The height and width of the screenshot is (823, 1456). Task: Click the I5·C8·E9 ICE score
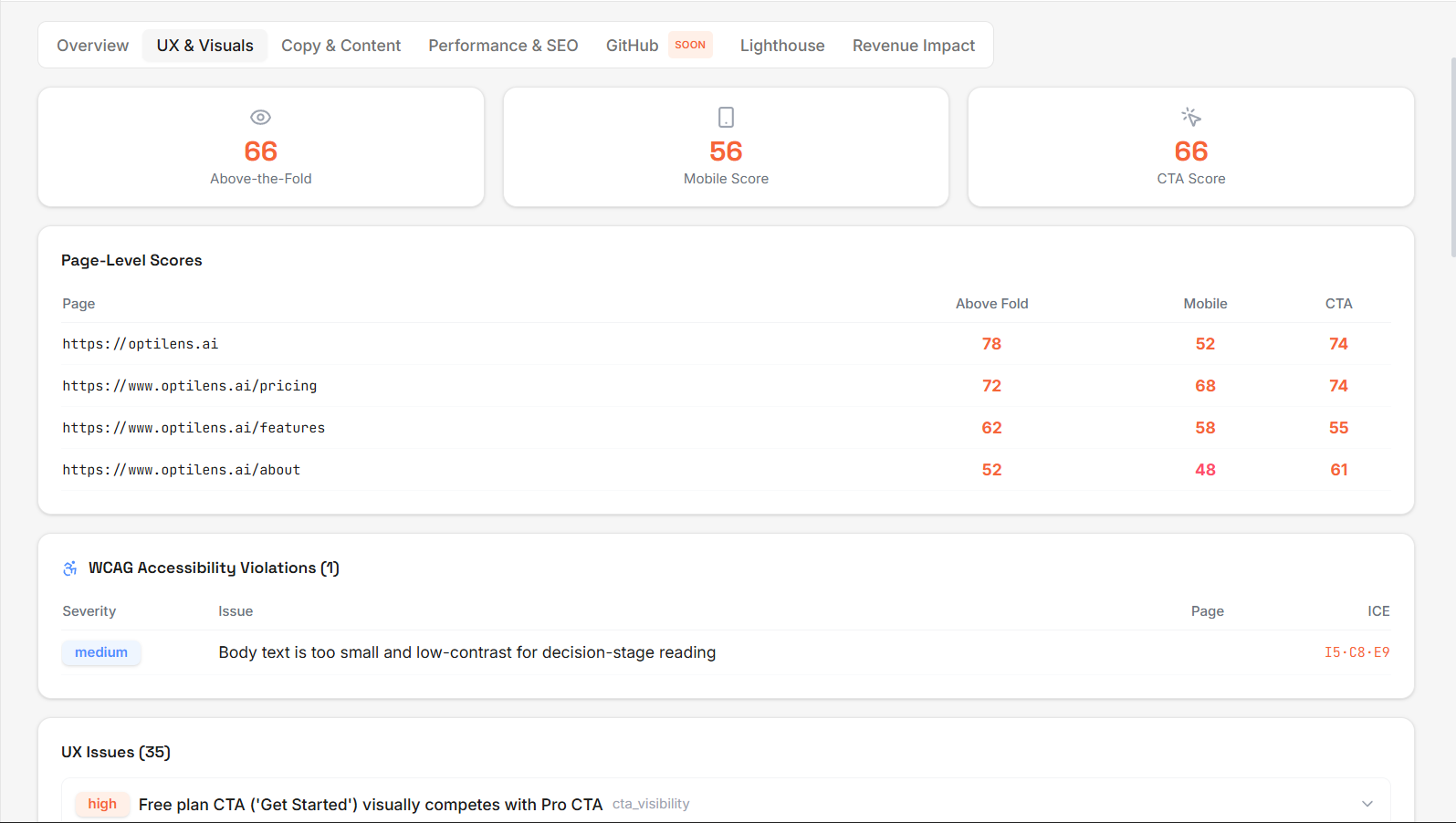1356,652
